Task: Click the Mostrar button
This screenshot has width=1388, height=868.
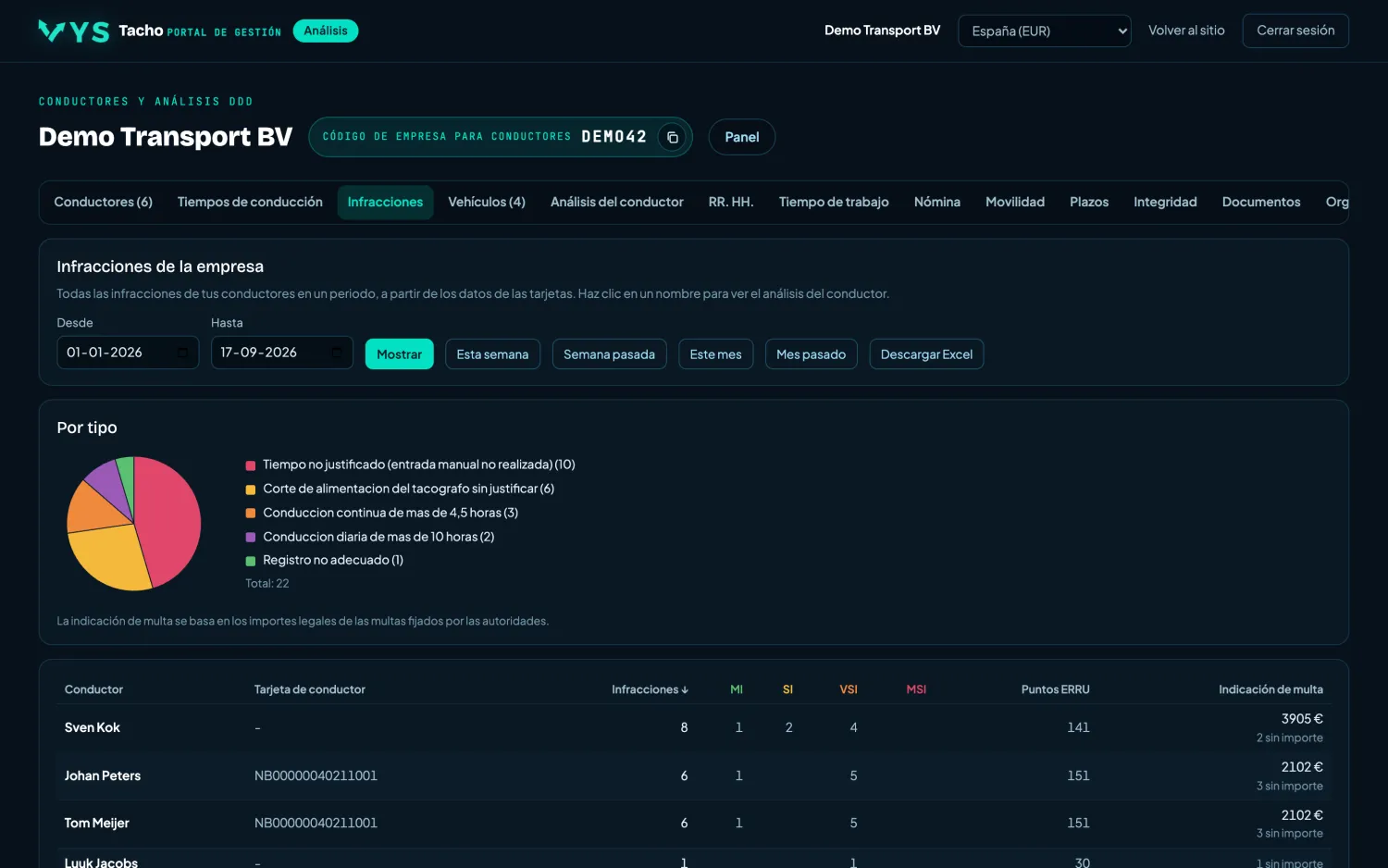Action: (x=399, y=354)
